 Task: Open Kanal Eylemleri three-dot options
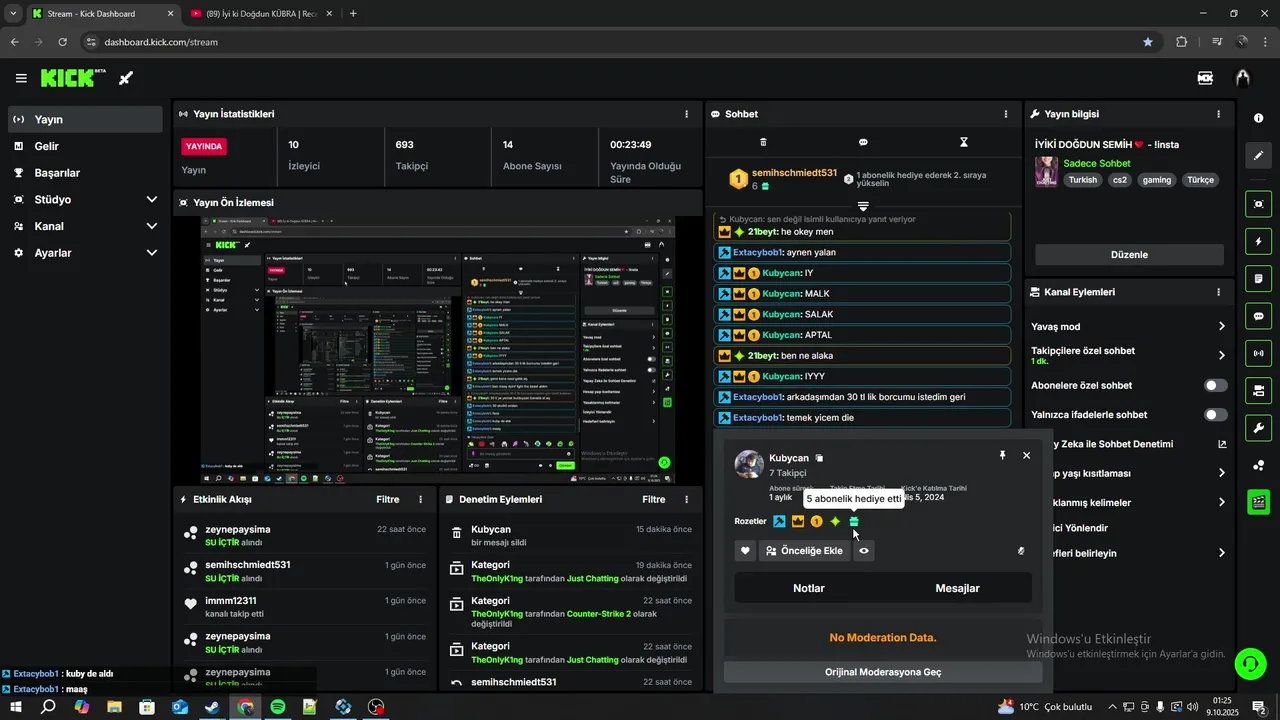click(1218, 292)
